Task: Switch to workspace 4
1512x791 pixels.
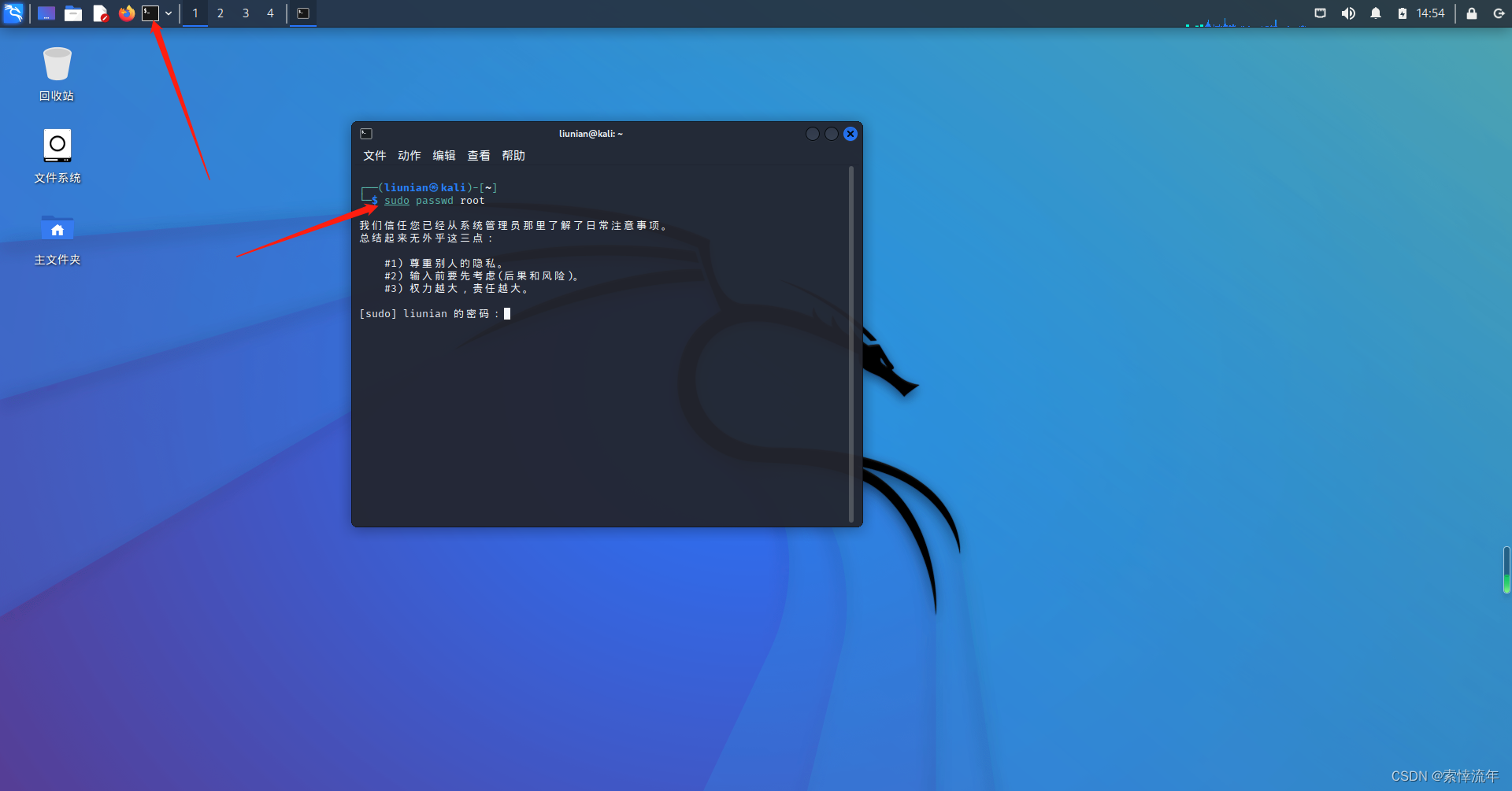Action: (x=270, y=13)
